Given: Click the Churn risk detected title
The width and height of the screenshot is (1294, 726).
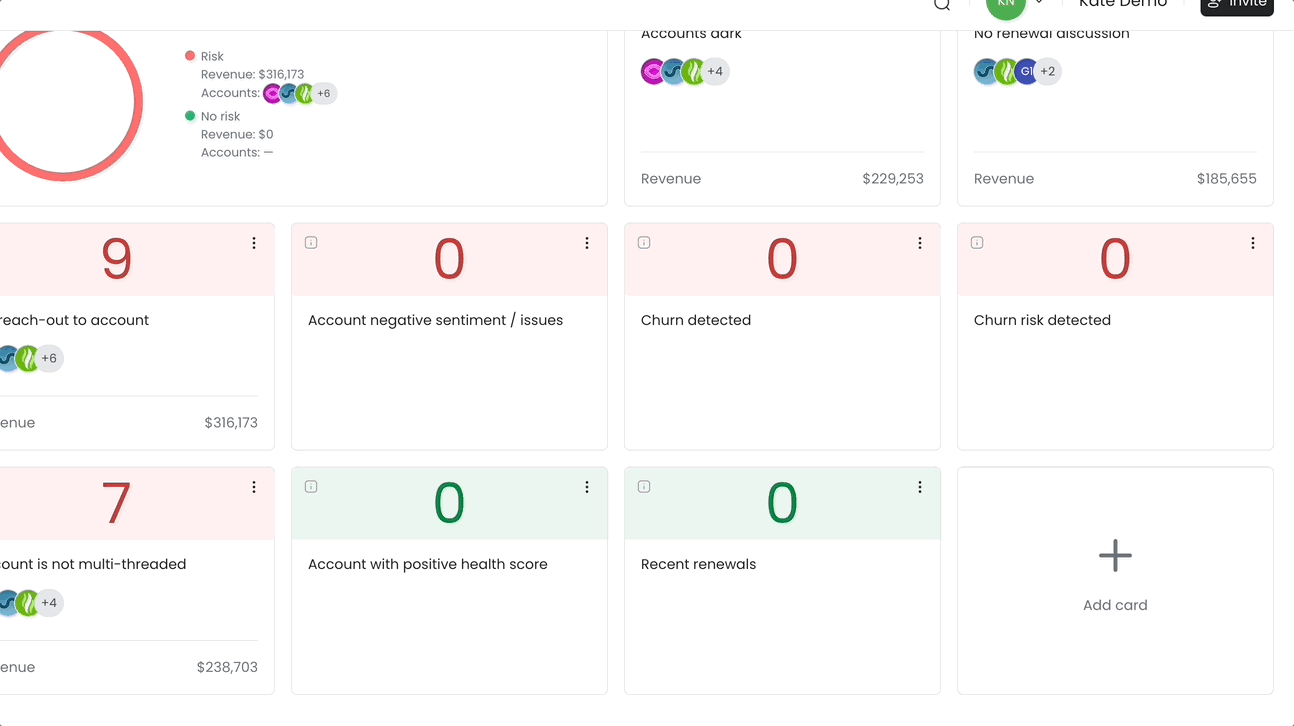Looking at the screenshot, I should click(x=1042, y=320).
